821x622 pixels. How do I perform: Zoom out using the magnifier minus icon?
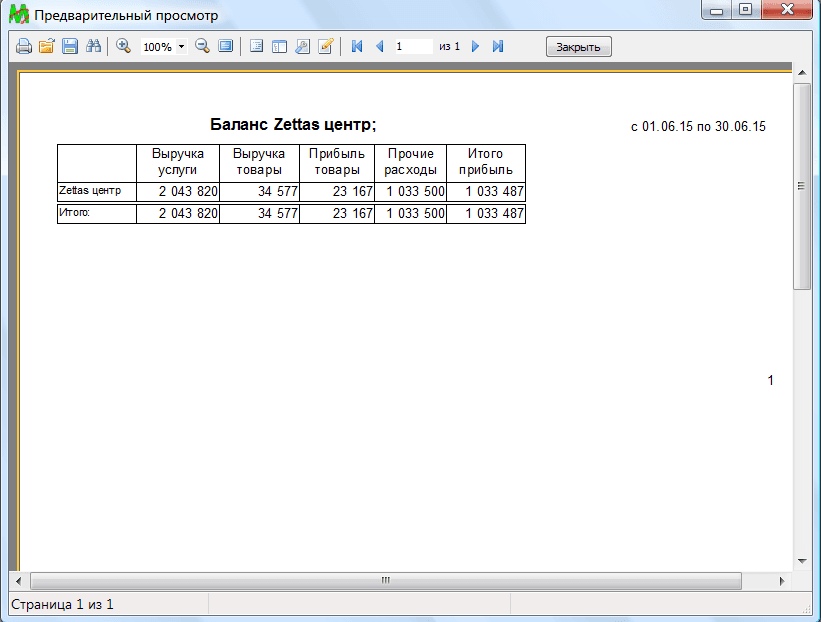point(202,46)
